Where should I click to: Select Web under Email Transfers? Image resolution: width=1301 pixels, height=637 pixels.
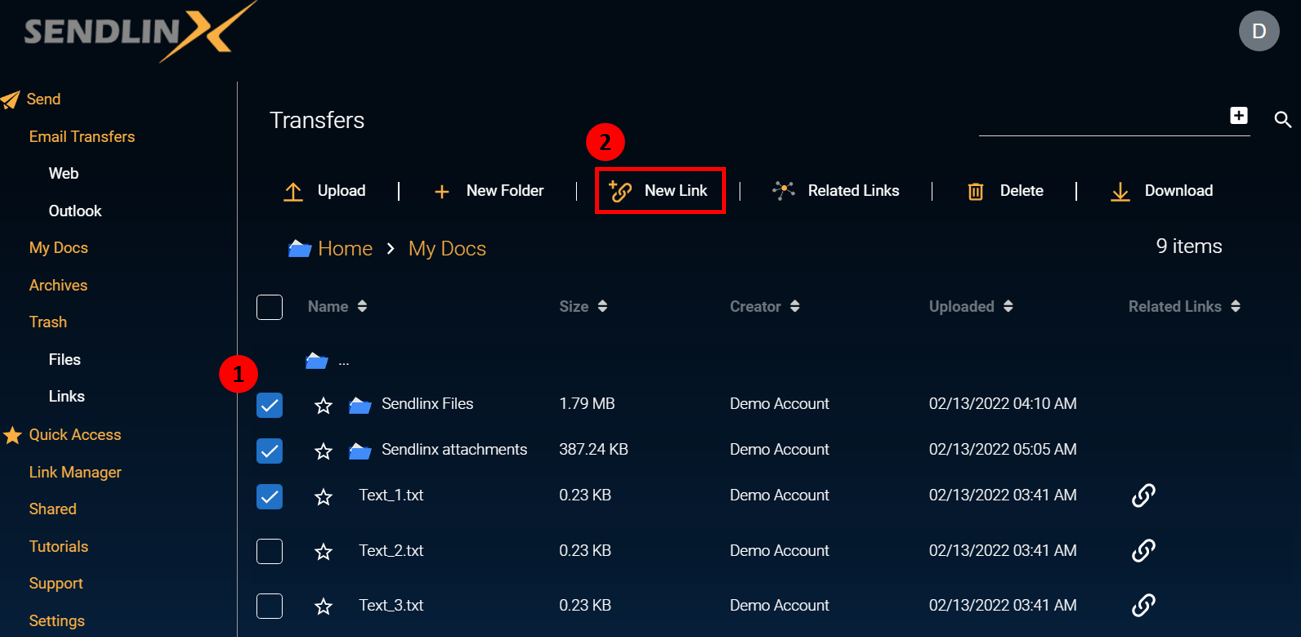point(64,174)
